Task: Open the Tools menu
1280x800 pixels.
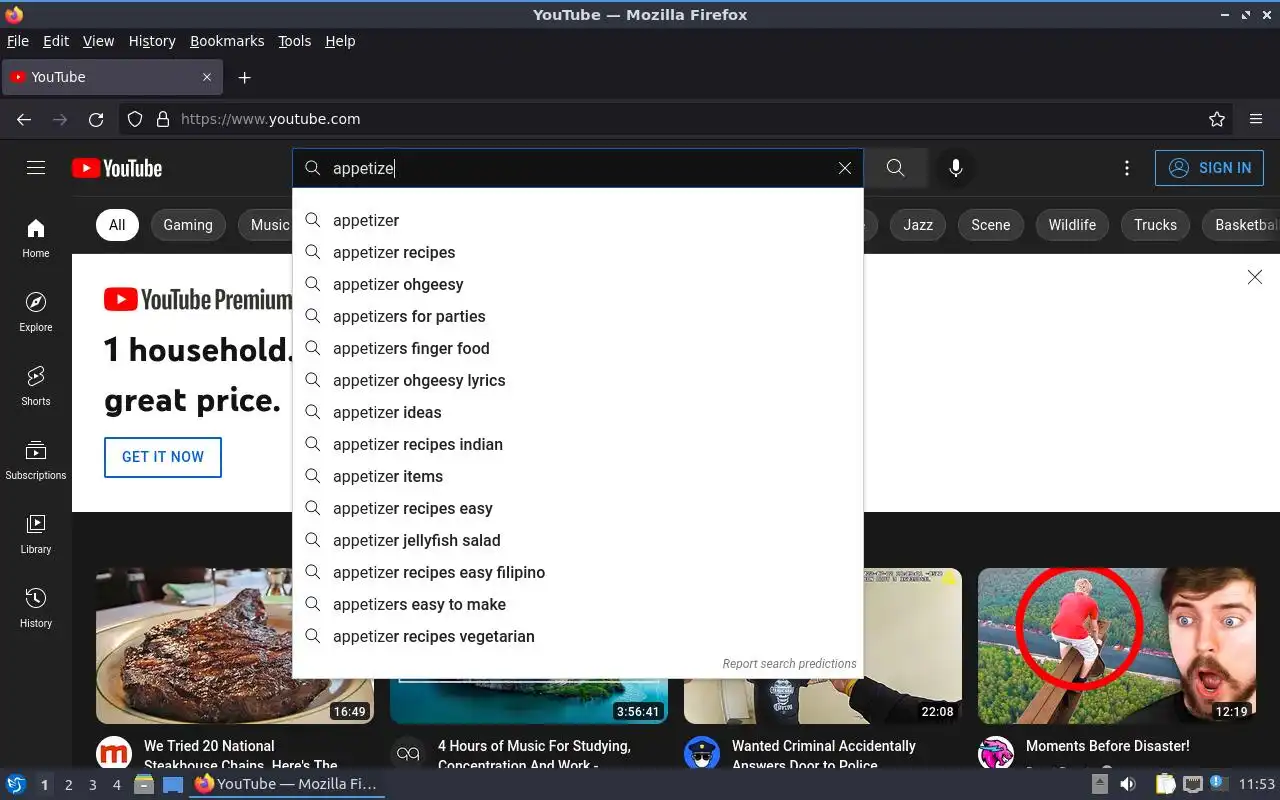Action: point(295,41)
